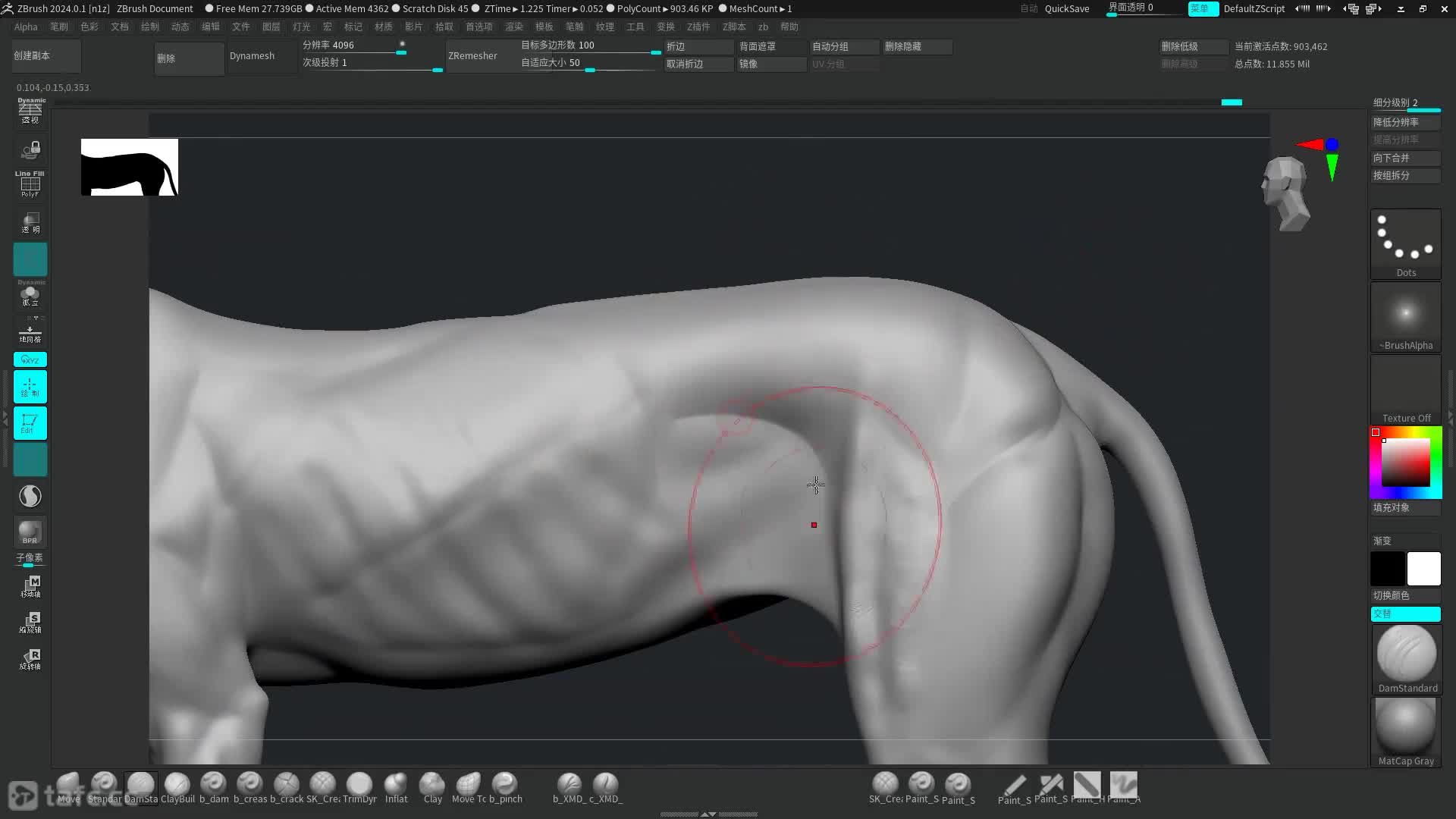Click the 删除低级 delete lower button

tap(1194, 46)
